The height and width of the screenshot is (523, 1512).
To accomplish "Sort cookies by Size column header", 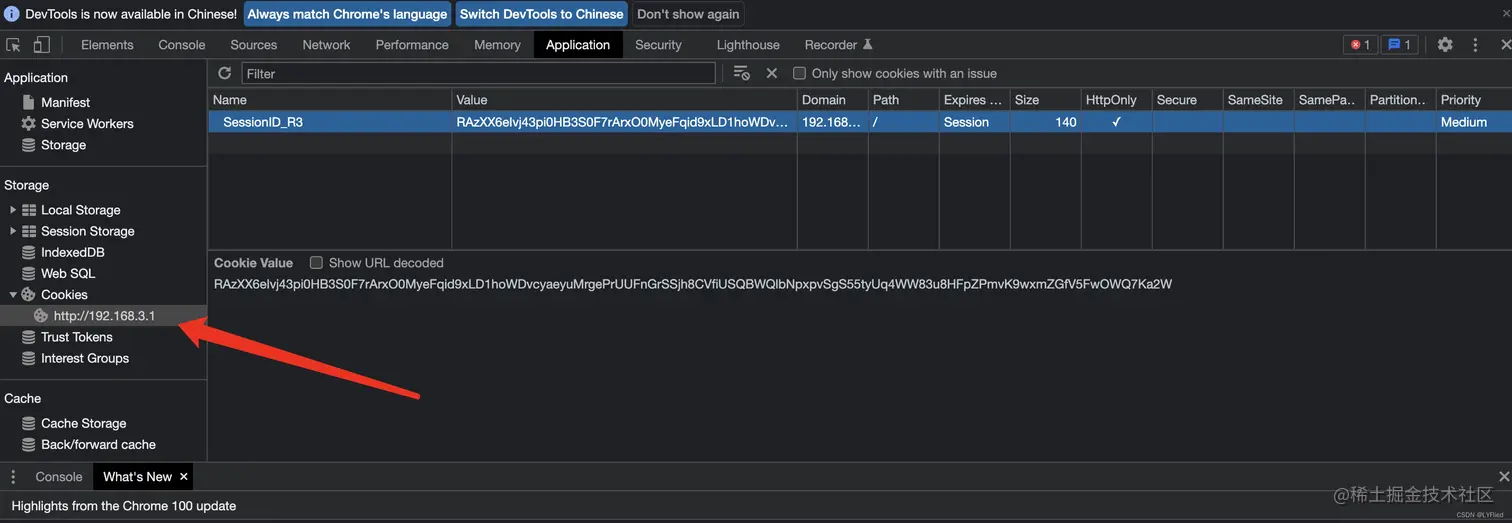I will (1045, 100).
